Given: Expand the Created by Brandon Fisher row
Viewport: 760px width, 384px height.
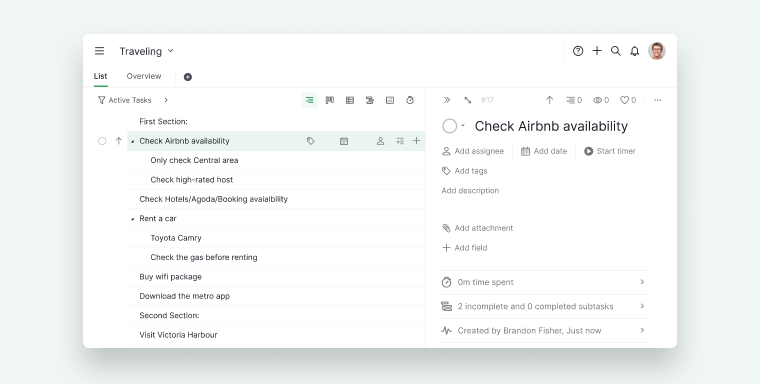Looking at the screenshot, I should [544, 331].
